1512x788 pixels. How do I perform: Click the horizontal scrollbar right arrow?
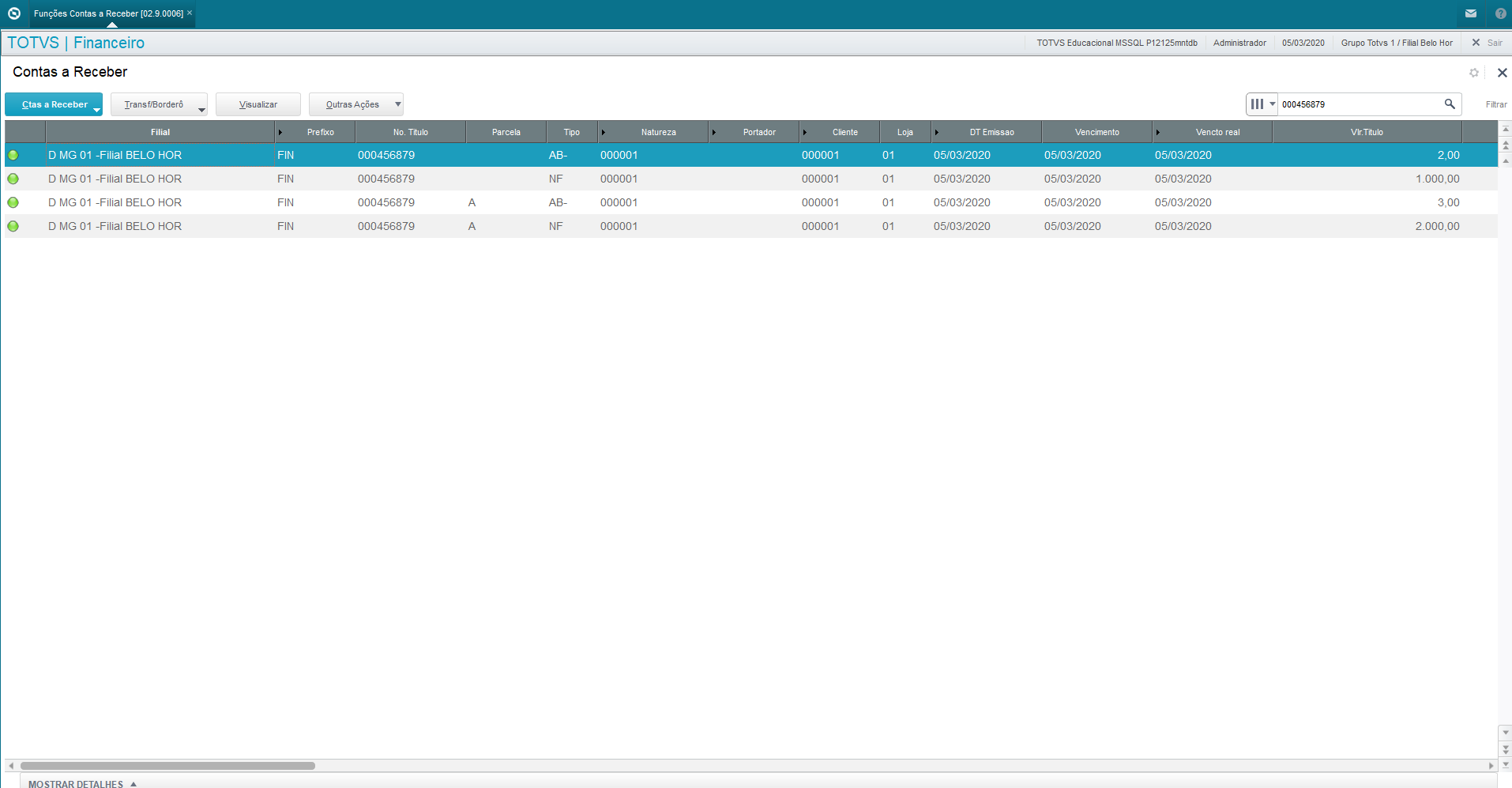click(x=1491, y=766)
